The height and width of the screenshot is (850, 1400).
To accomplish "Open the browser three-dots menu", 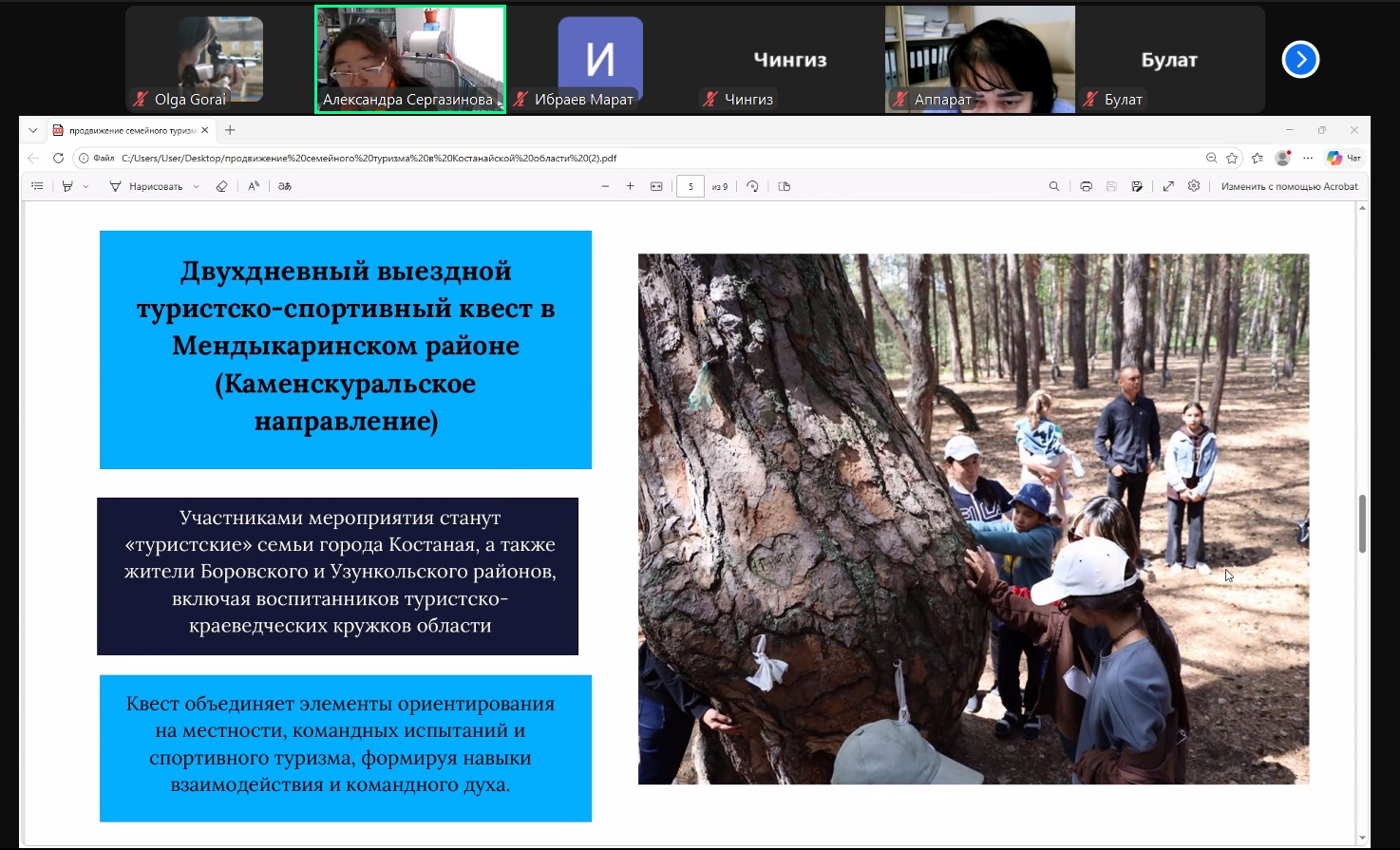I will pyautogui.click(x=1308, y=158).
